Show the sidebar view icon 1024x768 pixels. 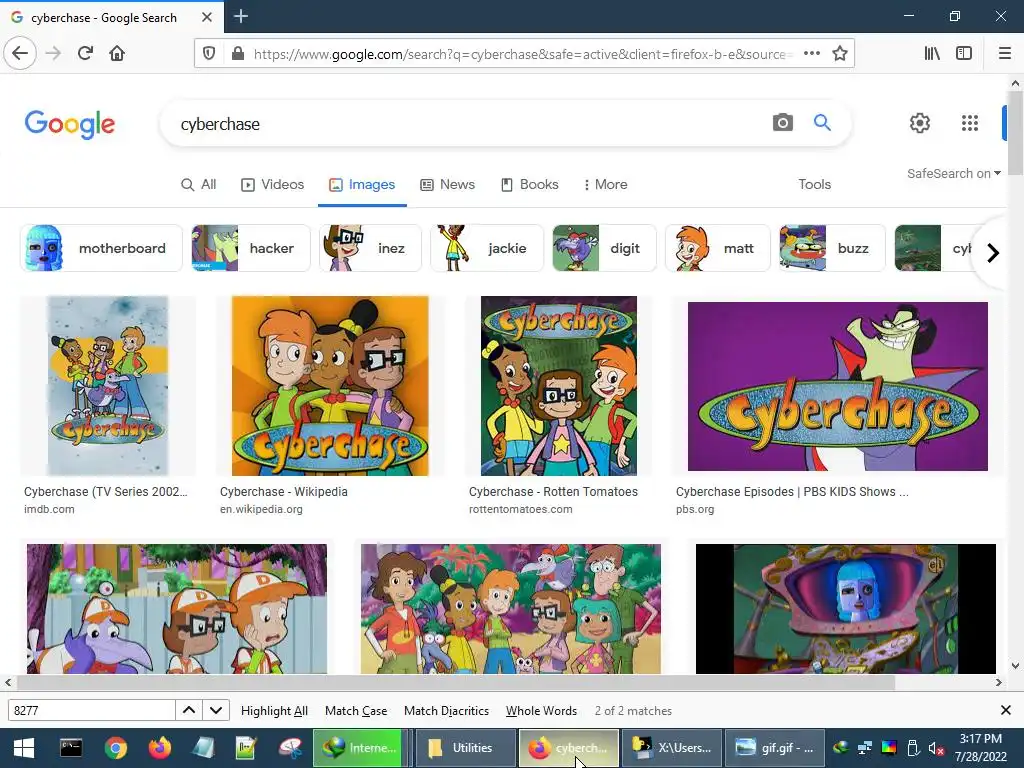tap(964, 54)
